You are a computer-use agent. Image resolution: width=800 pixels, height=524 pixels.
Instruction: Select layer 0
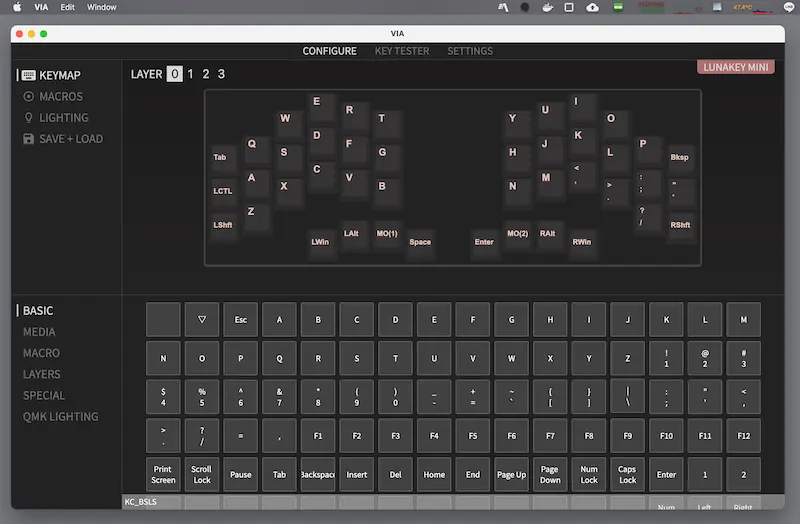[x=174, y=74]
